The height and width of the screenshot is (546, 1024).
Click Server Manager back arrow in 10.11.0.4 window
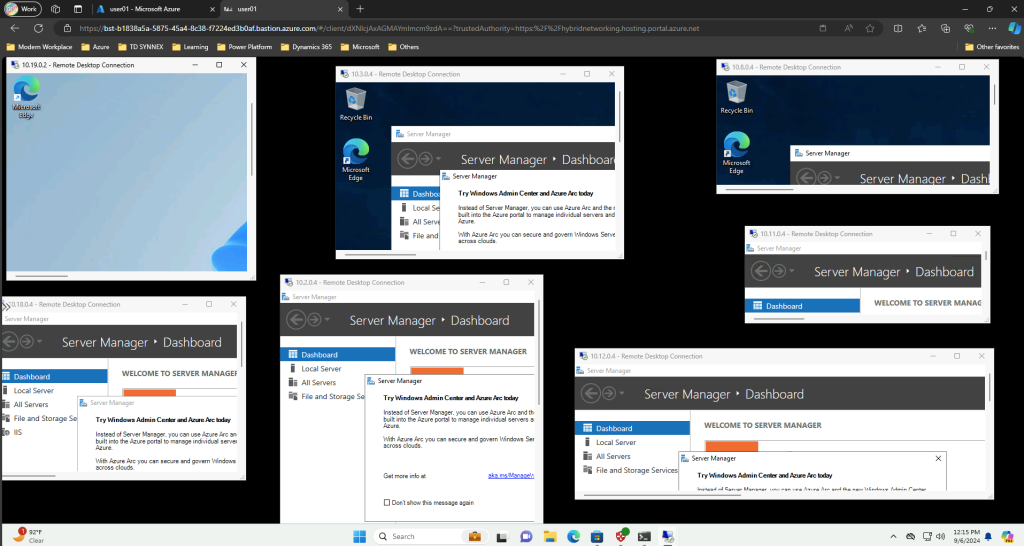760,271
